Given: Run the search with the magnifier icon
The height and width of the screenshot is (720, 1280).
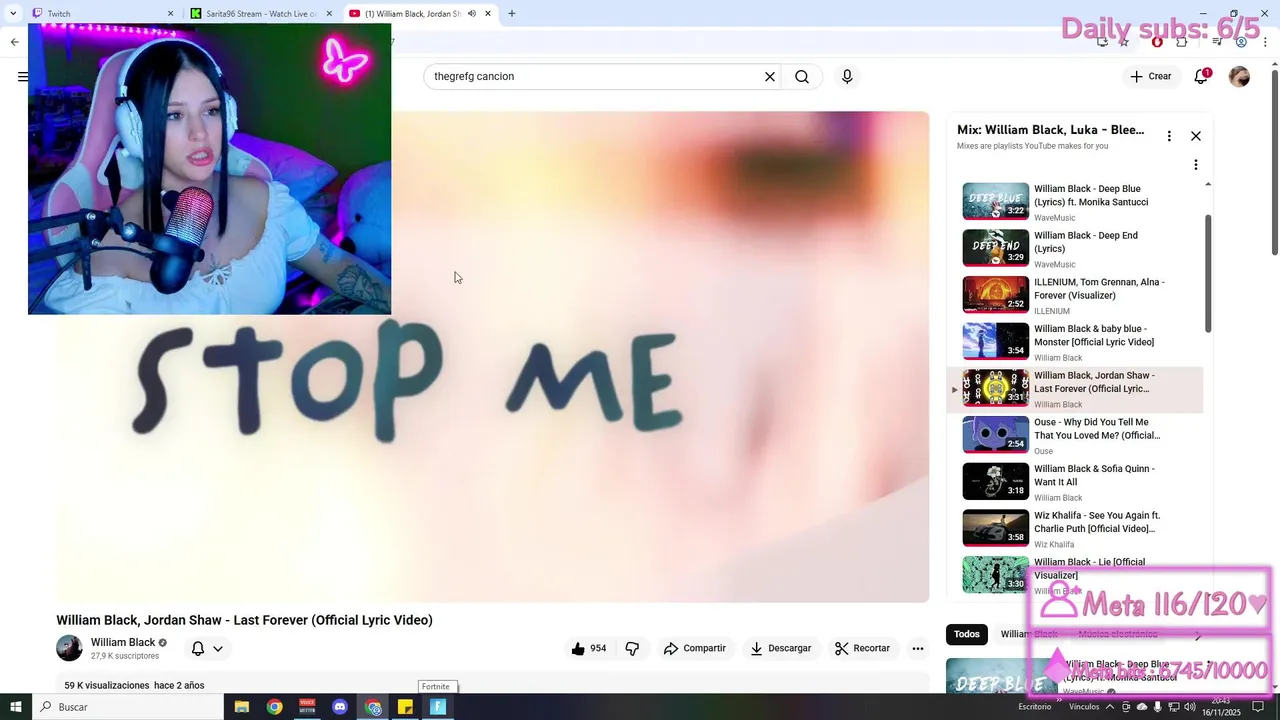Looking at the screenshot, I should (802, 77).
